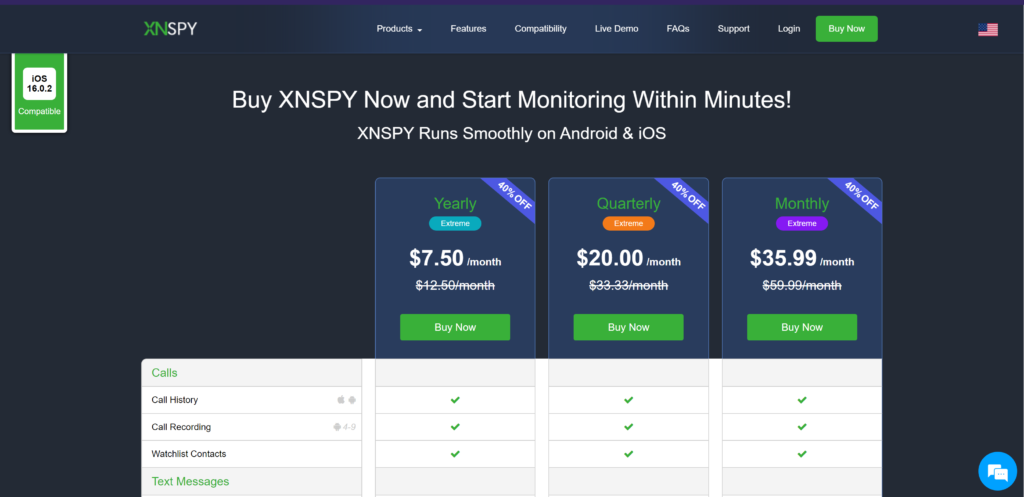This screenshot has width=1024, height=497.
Task: Open FAQs from the navigation bar
Action: click(x=678, y=29)
